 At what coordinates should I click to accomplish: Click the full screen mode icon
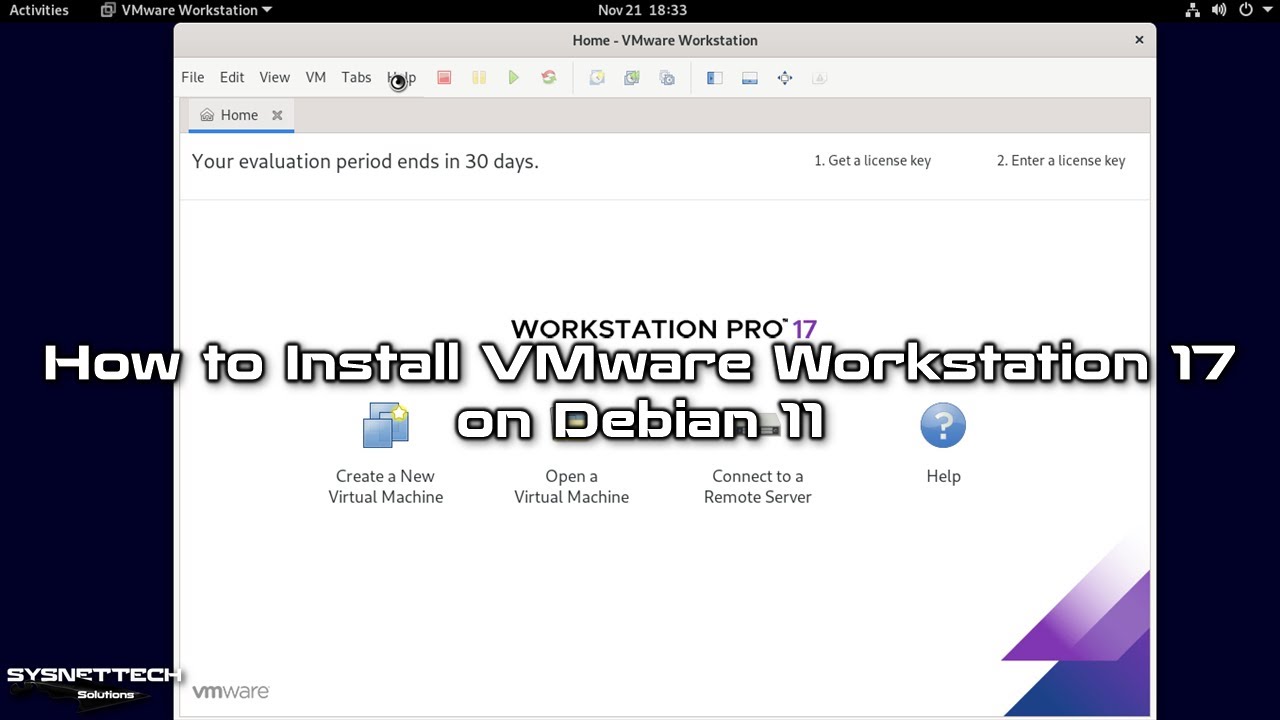click(x=785, y=78)
